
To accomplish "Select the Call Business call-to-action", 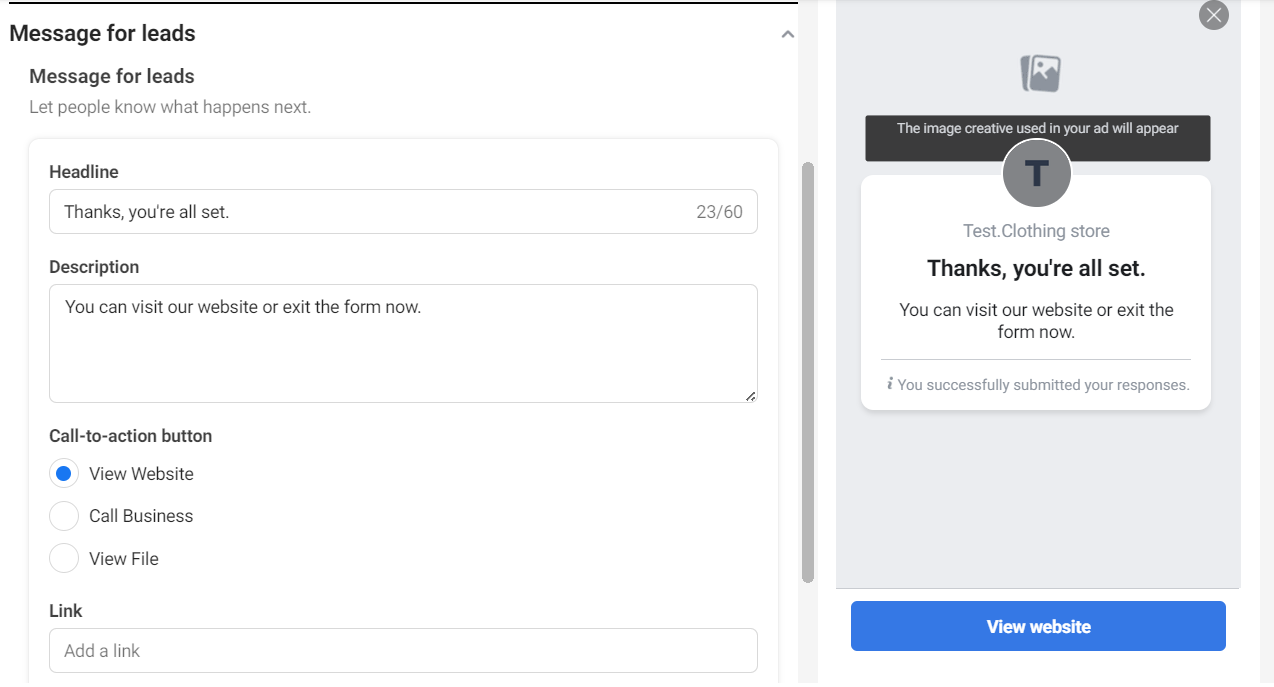I will 63,515.
